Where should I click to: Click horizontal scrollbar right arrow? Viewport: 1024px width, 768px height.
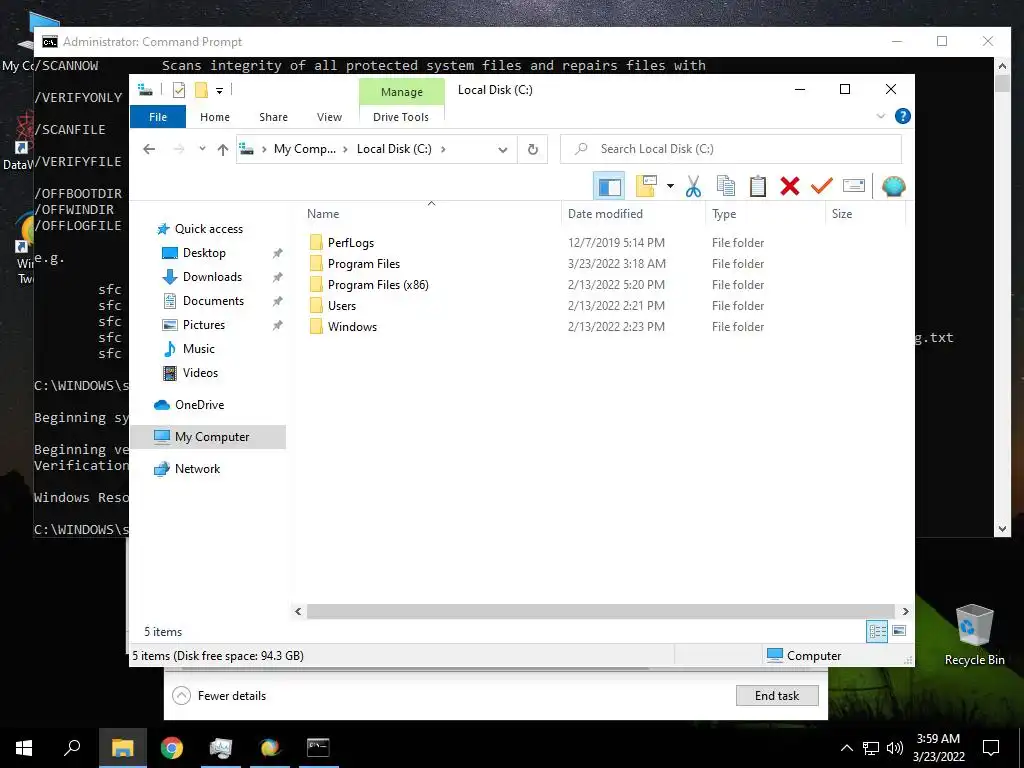905,611
